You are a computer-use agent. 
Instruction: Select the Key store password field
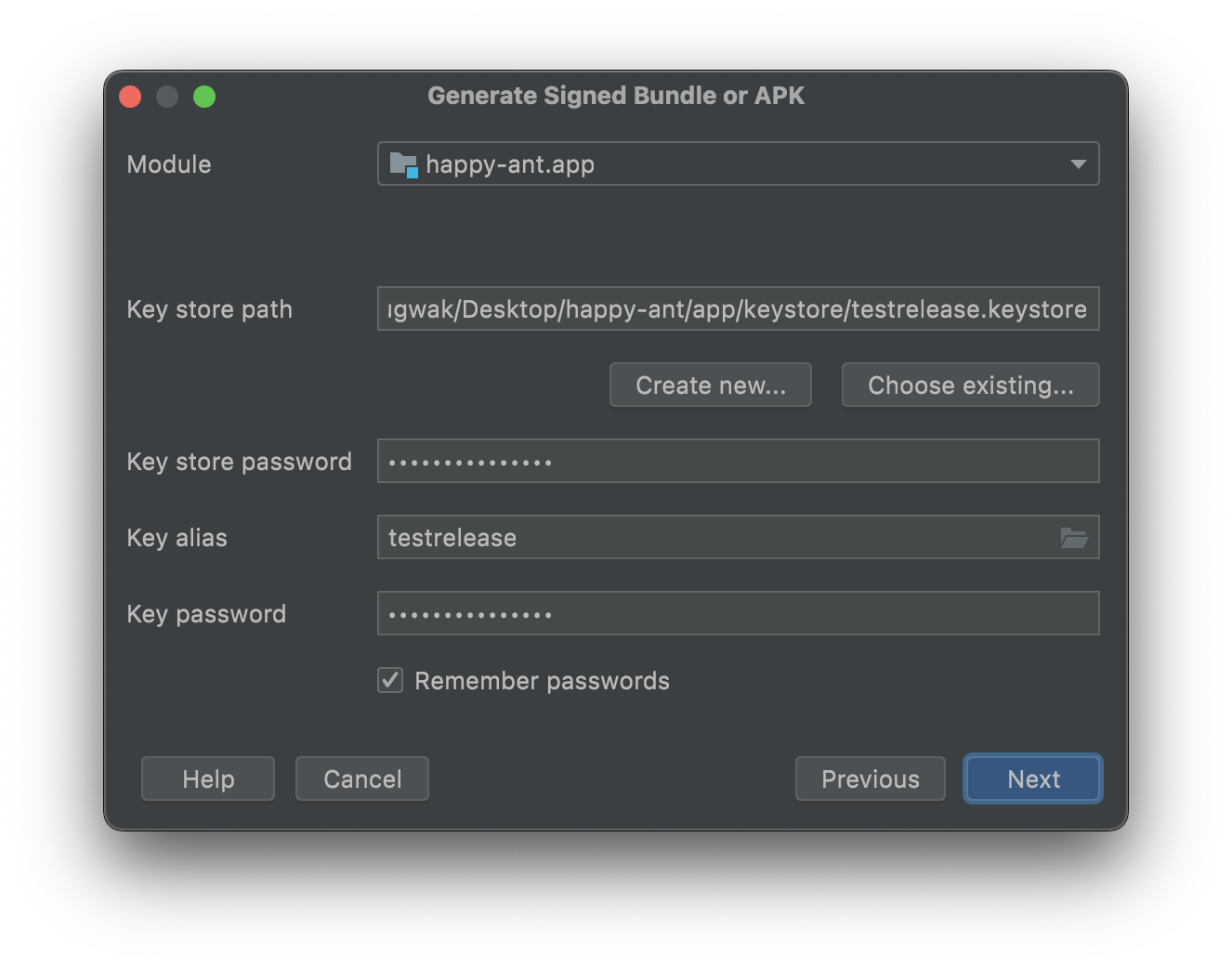738,461
